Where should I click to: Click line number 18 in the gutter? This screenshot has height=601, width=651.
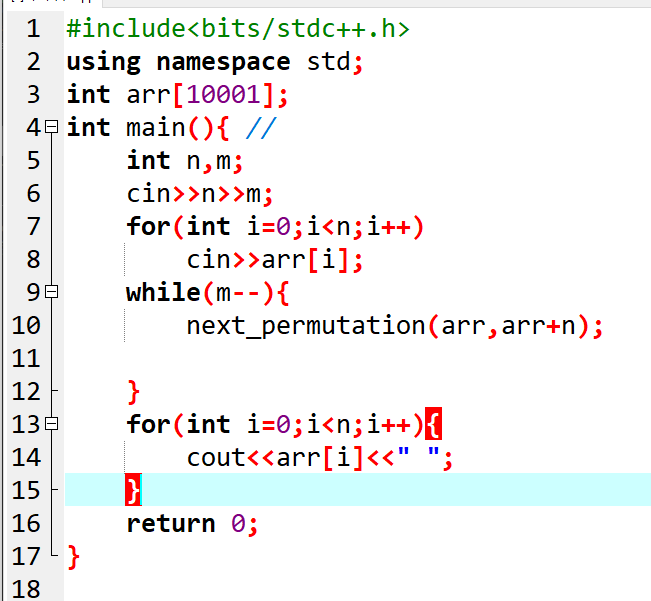[x=26, y=589]
